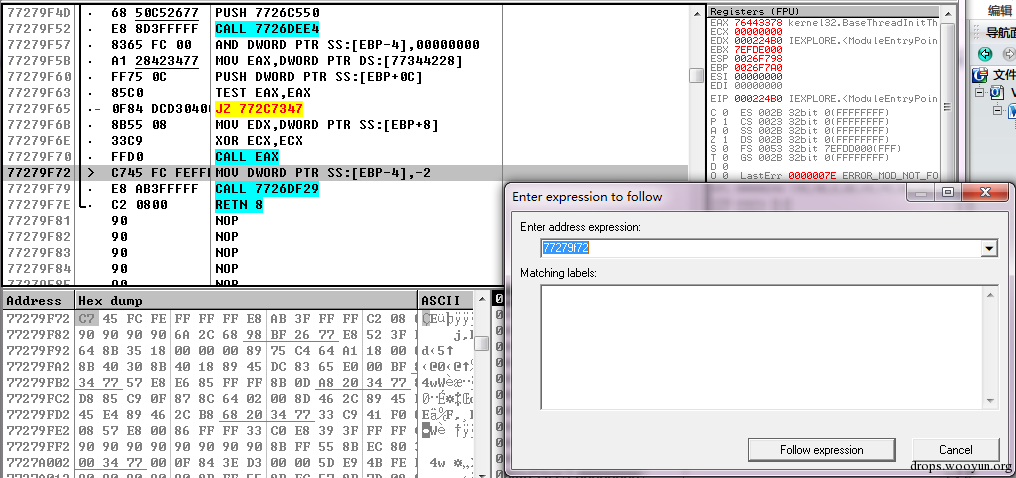
Task: Collapse the first tree node under 文件
Action: [x=980, y=93]
